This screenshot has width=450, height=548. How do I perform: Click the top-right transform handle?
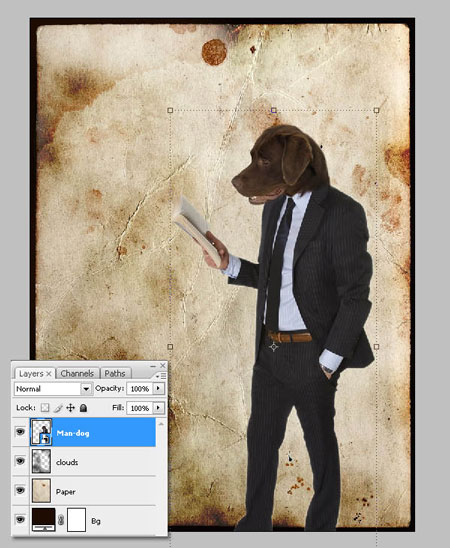(376, 110)
